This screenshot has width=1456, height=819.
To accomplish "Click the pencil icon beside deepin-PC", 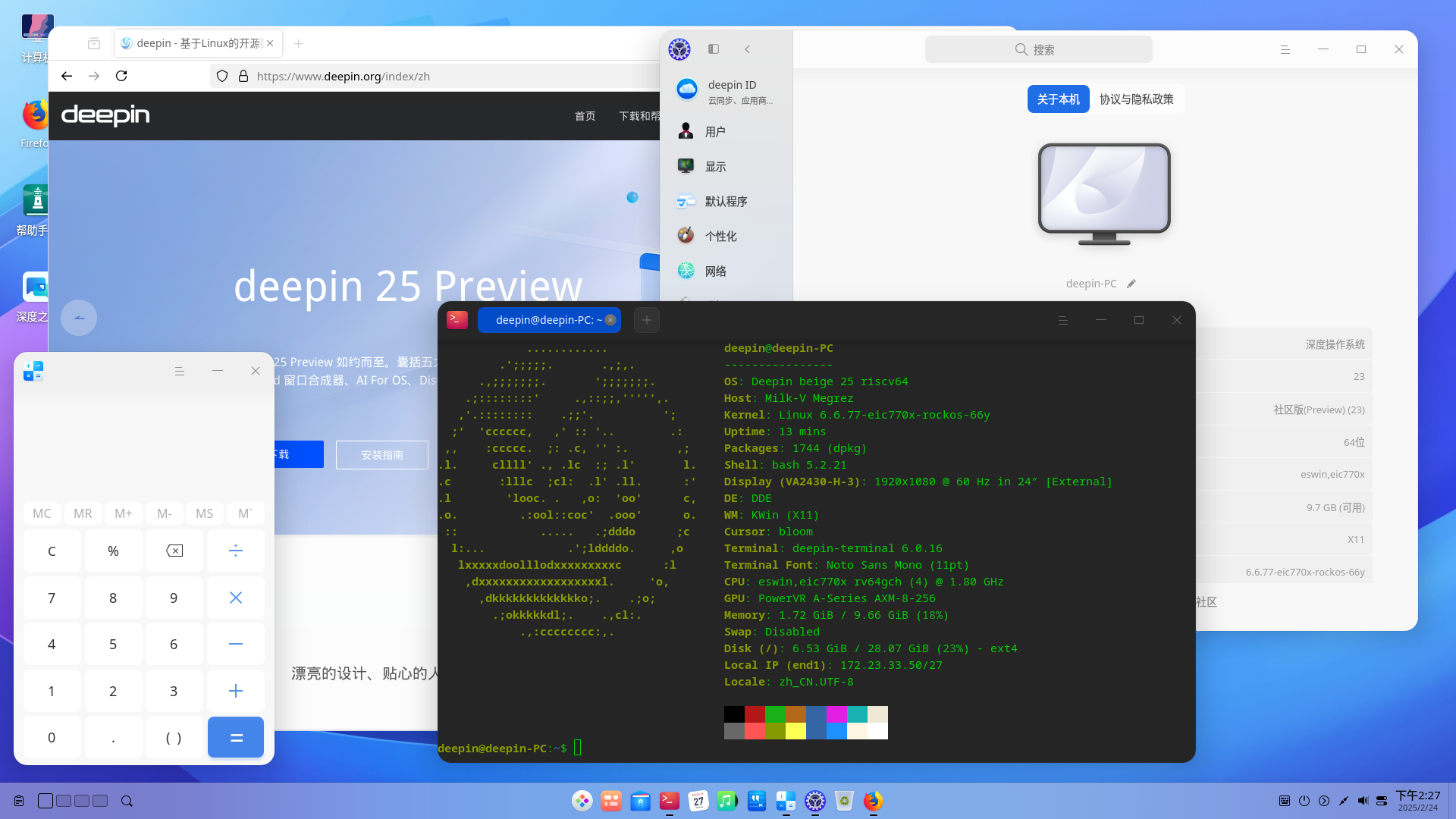I will [x=1131, y=284].
